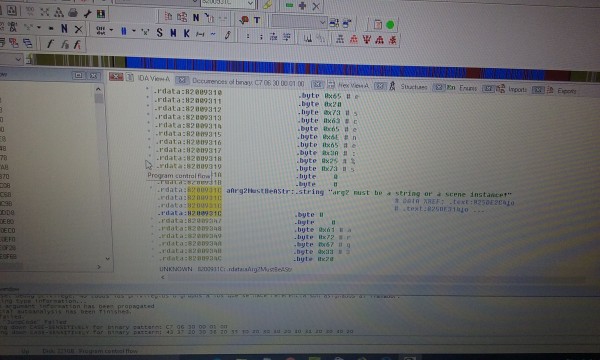Switch to the Structures tab

click(x=413, y=87)
